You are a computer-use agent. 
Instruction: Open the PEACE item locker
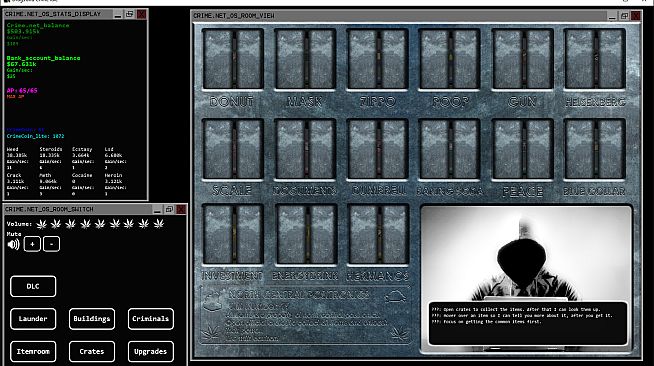tap(522, 149)
